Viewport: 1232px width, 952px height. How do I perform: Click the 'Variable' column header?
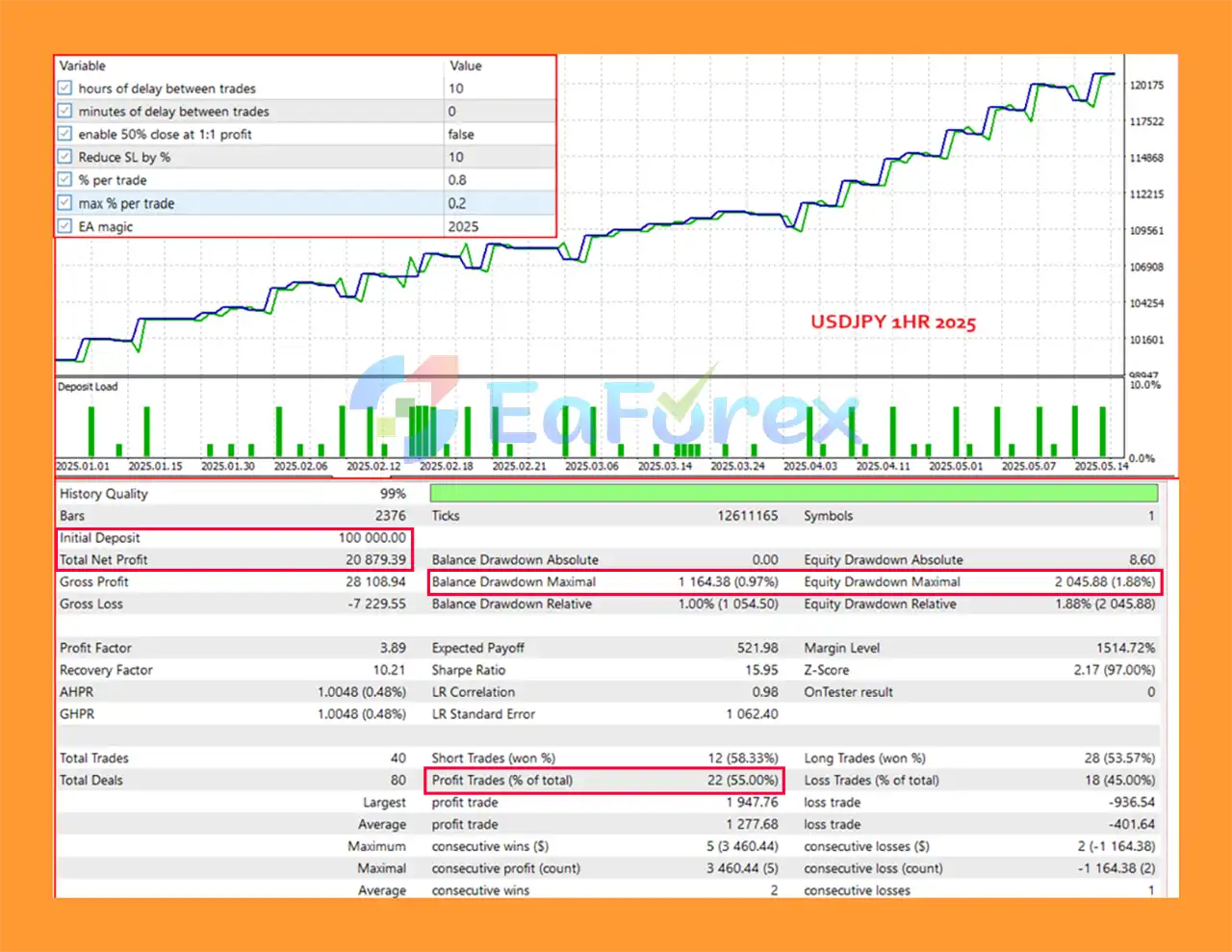point(83,65)
